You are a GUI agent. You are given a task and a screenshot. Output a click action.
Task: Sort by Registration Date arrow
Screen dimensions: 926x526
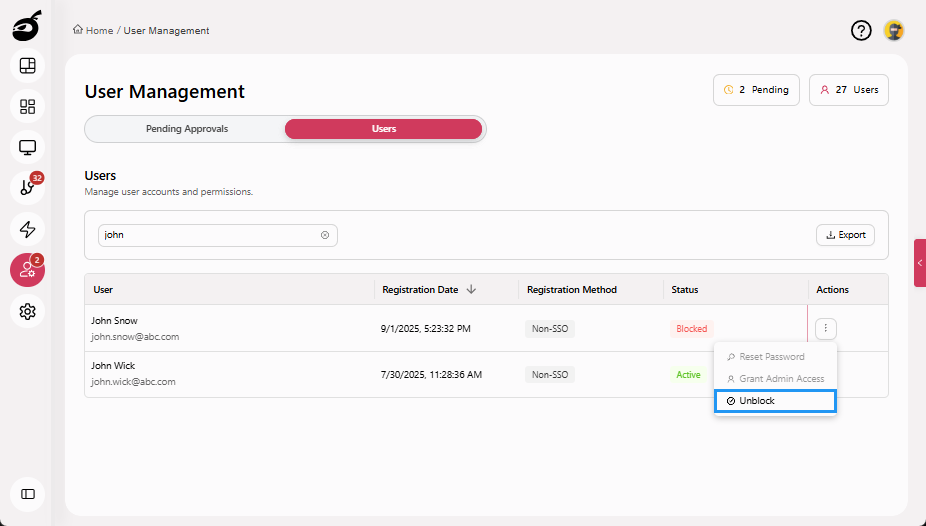471,289
